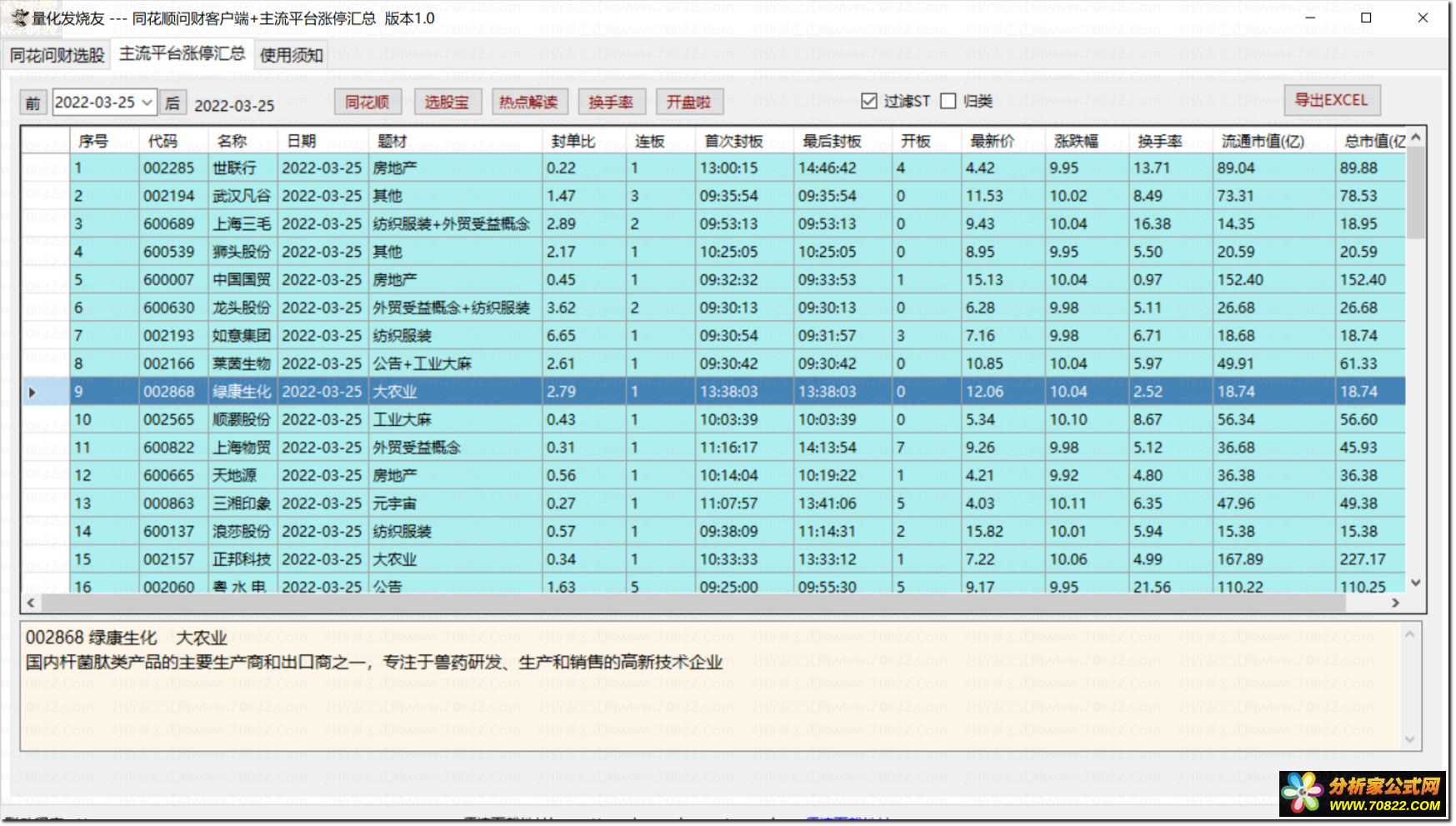Click the 后 next-date button

pyautogui.click(x=173, y=103)
